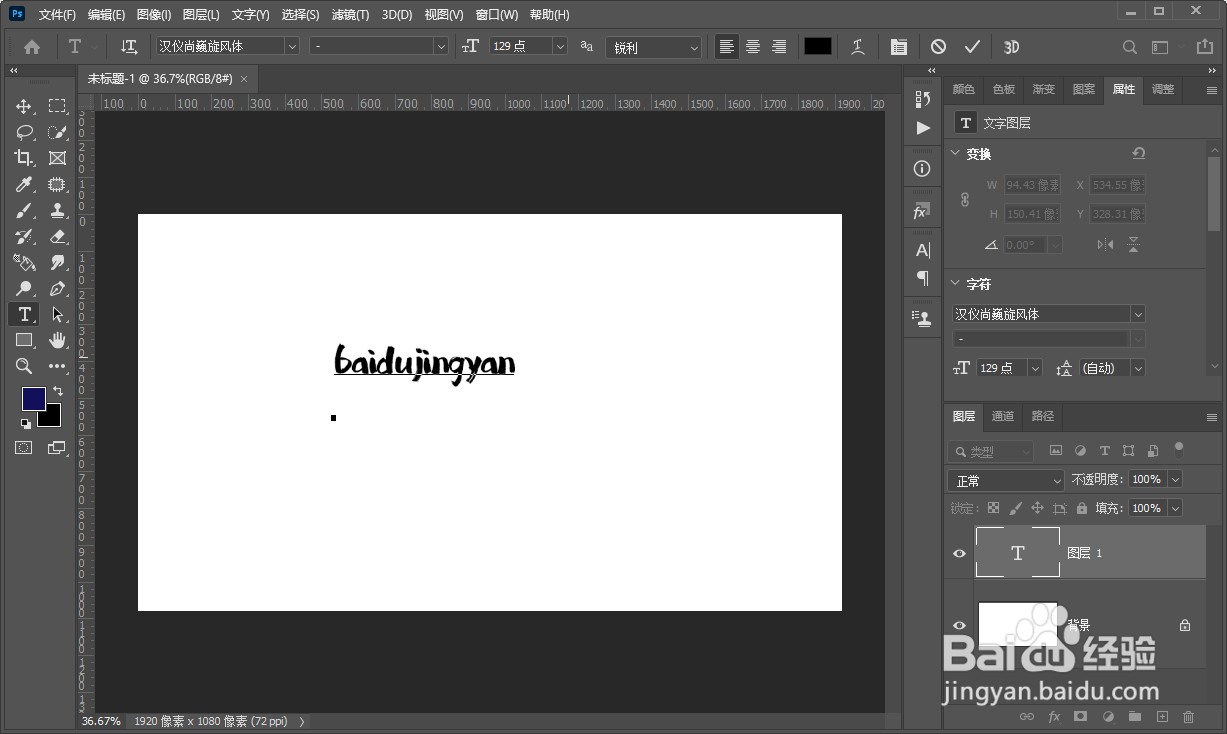This screenshot has width=1227, height=734.
Task: Open the 滤镜(T) menu
Action: pos(350,14)
